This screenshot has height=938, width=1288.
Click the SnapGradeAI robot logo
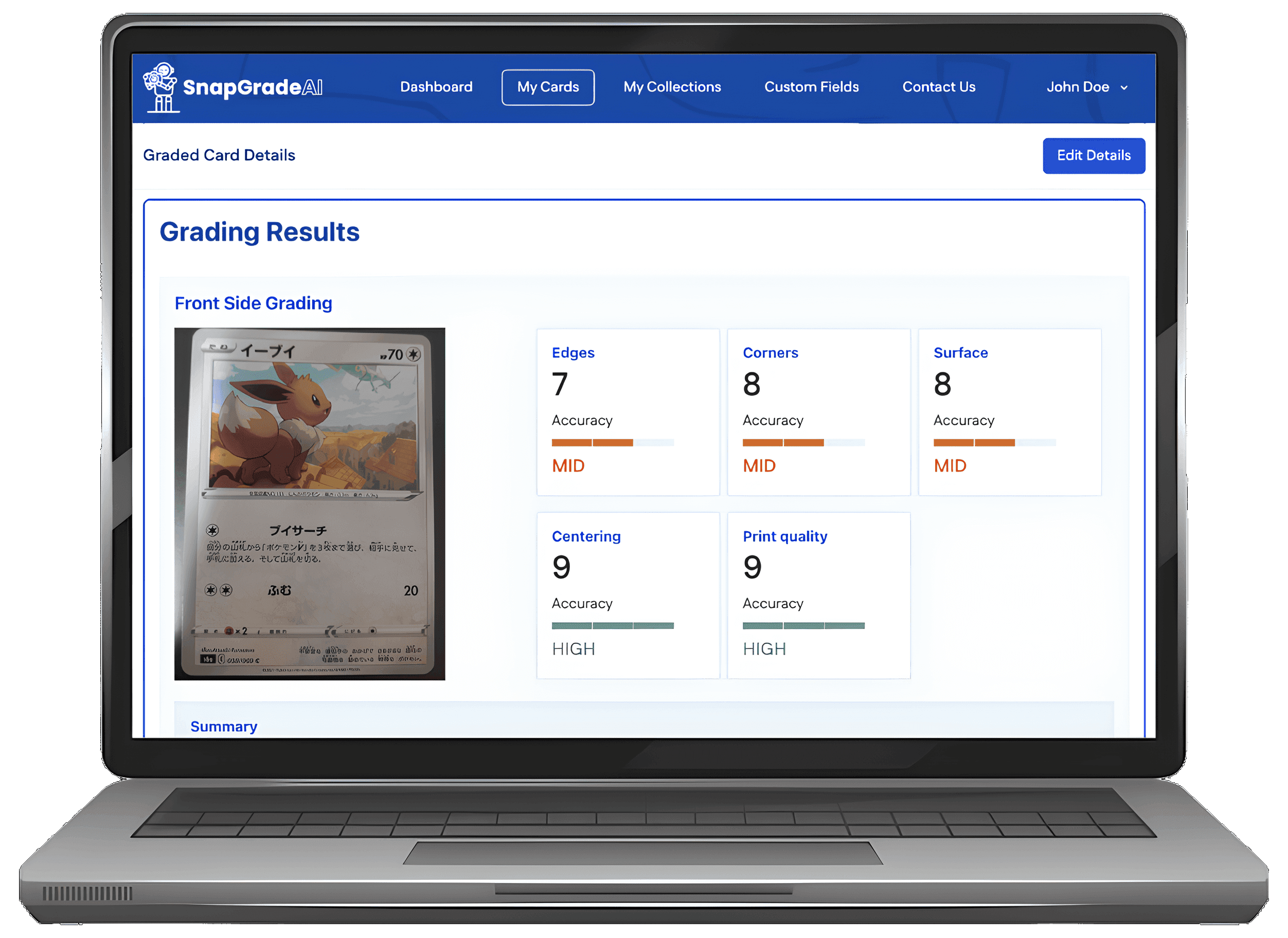(160, 87)
